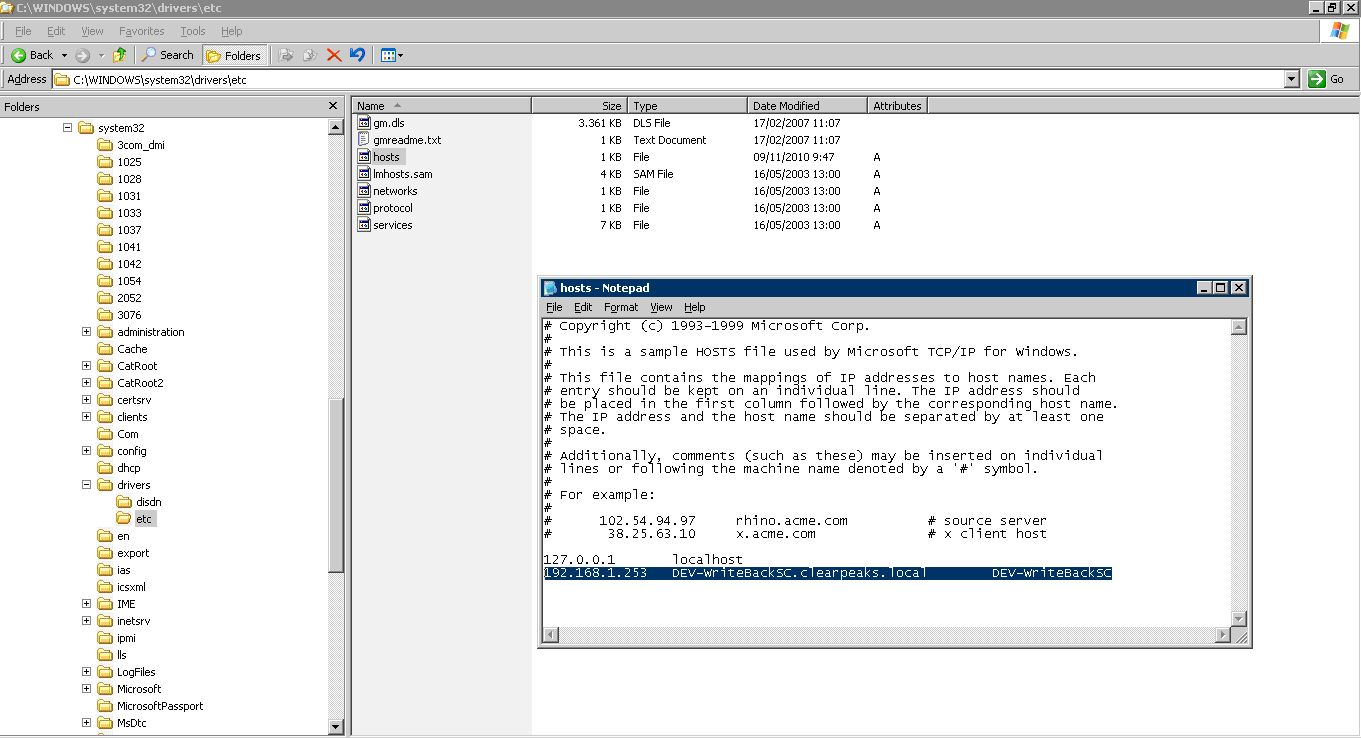Click the Go button
This screenshot has height=738, width=1361.
tap(1328, 79)
